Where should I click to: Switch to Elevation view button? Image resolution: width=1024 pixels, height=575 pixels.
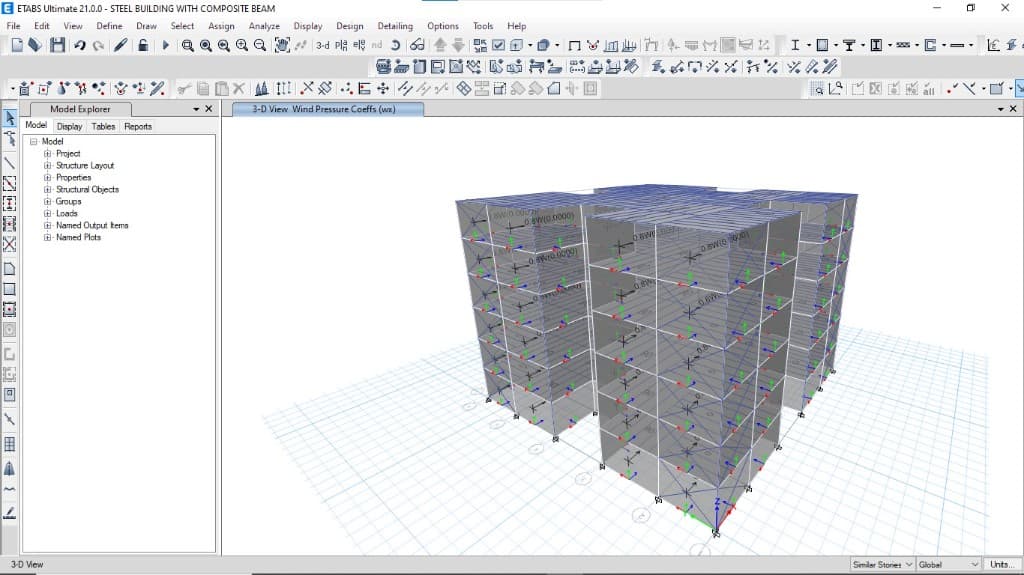coord(359,45)
